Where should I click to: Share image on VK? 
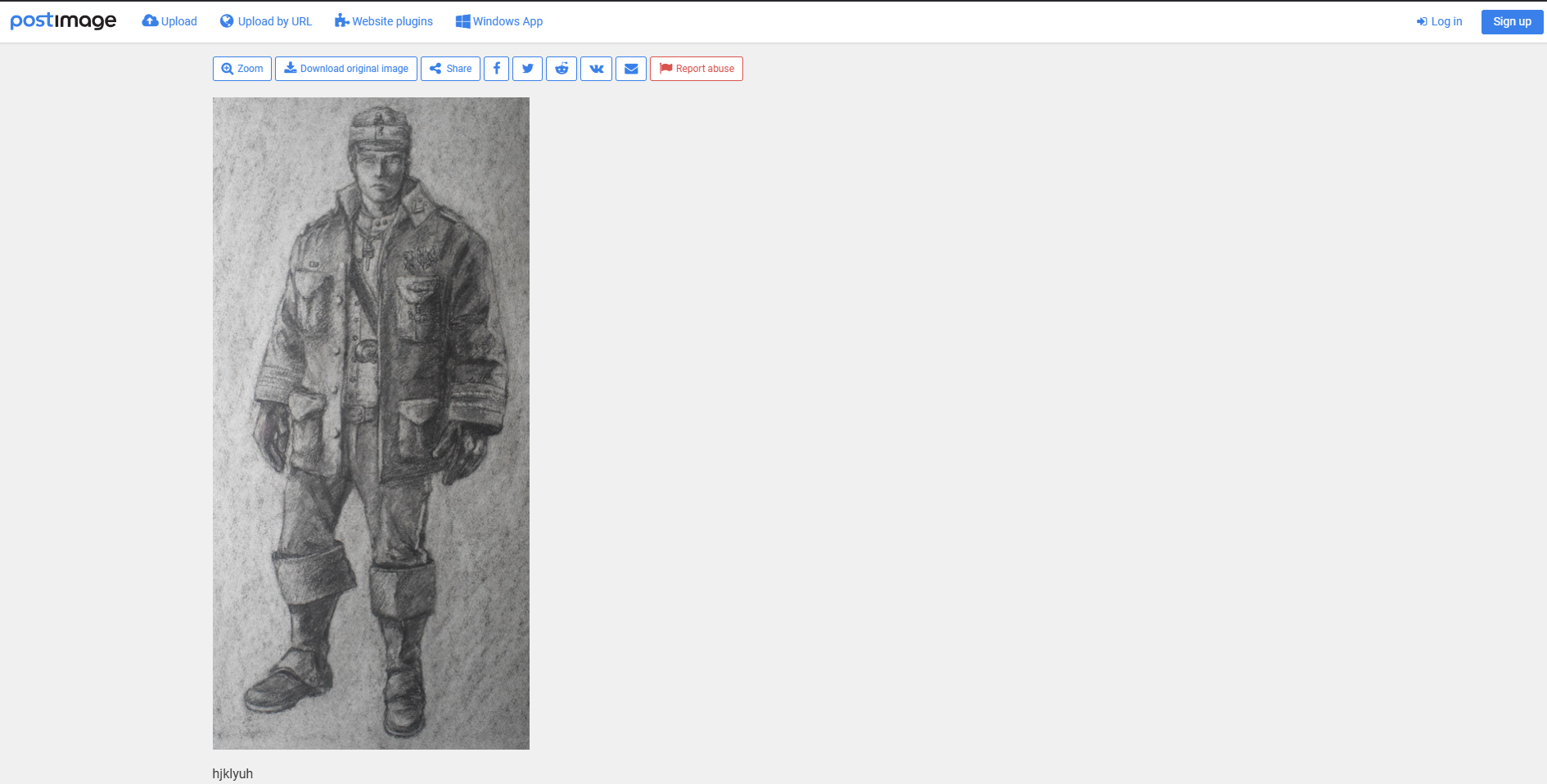[x=596, y=69]
